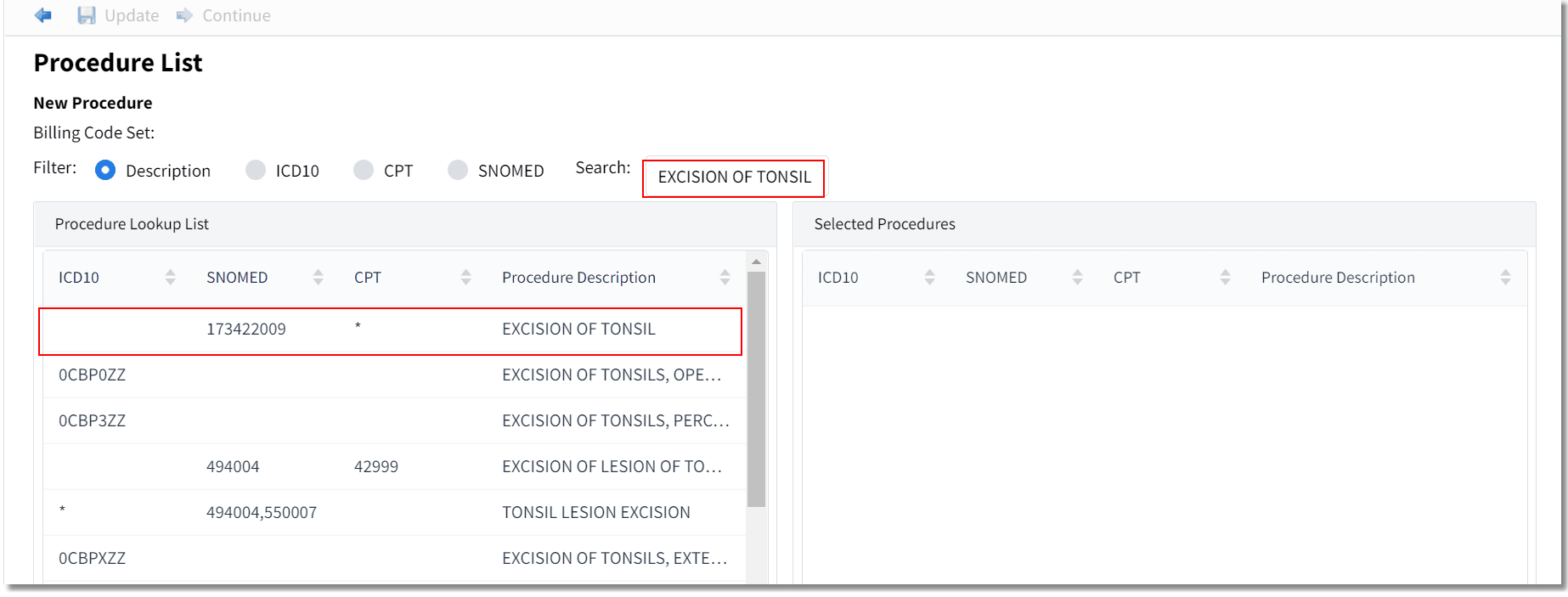Click CPT code 42999

click(x=376, y=466)
